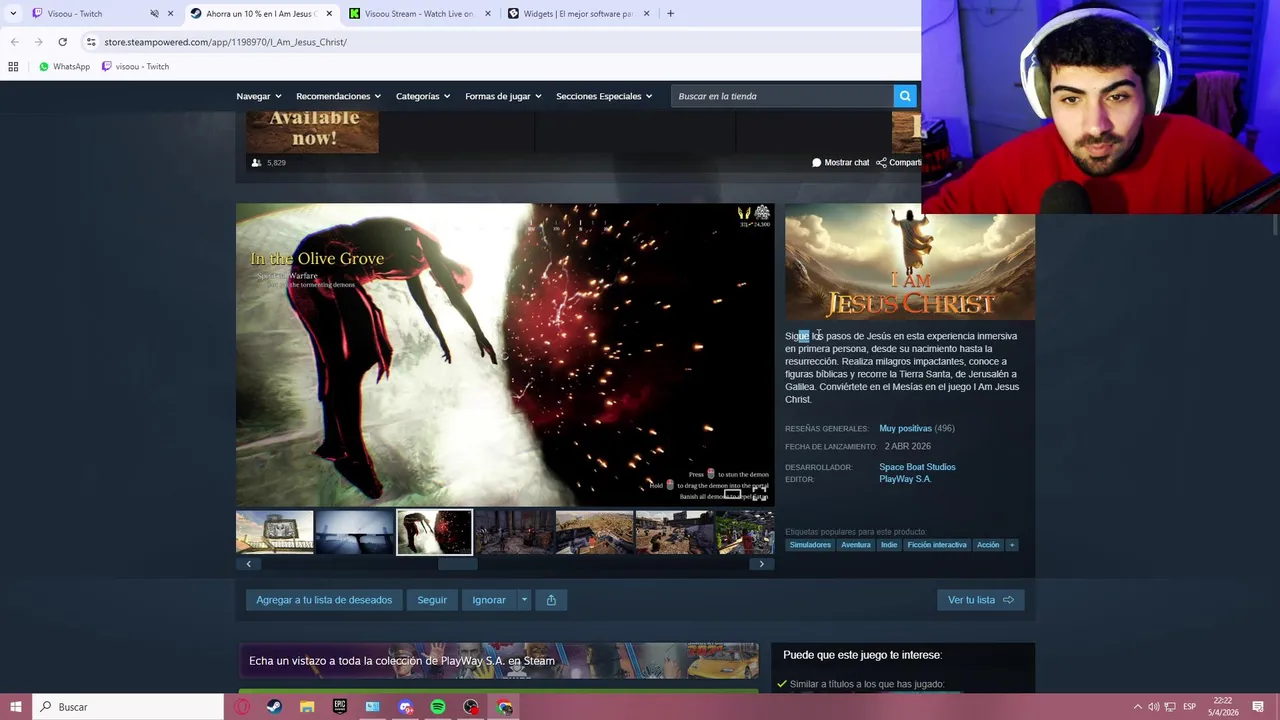Click the Ficción interactiva tag

pos(937,545)
